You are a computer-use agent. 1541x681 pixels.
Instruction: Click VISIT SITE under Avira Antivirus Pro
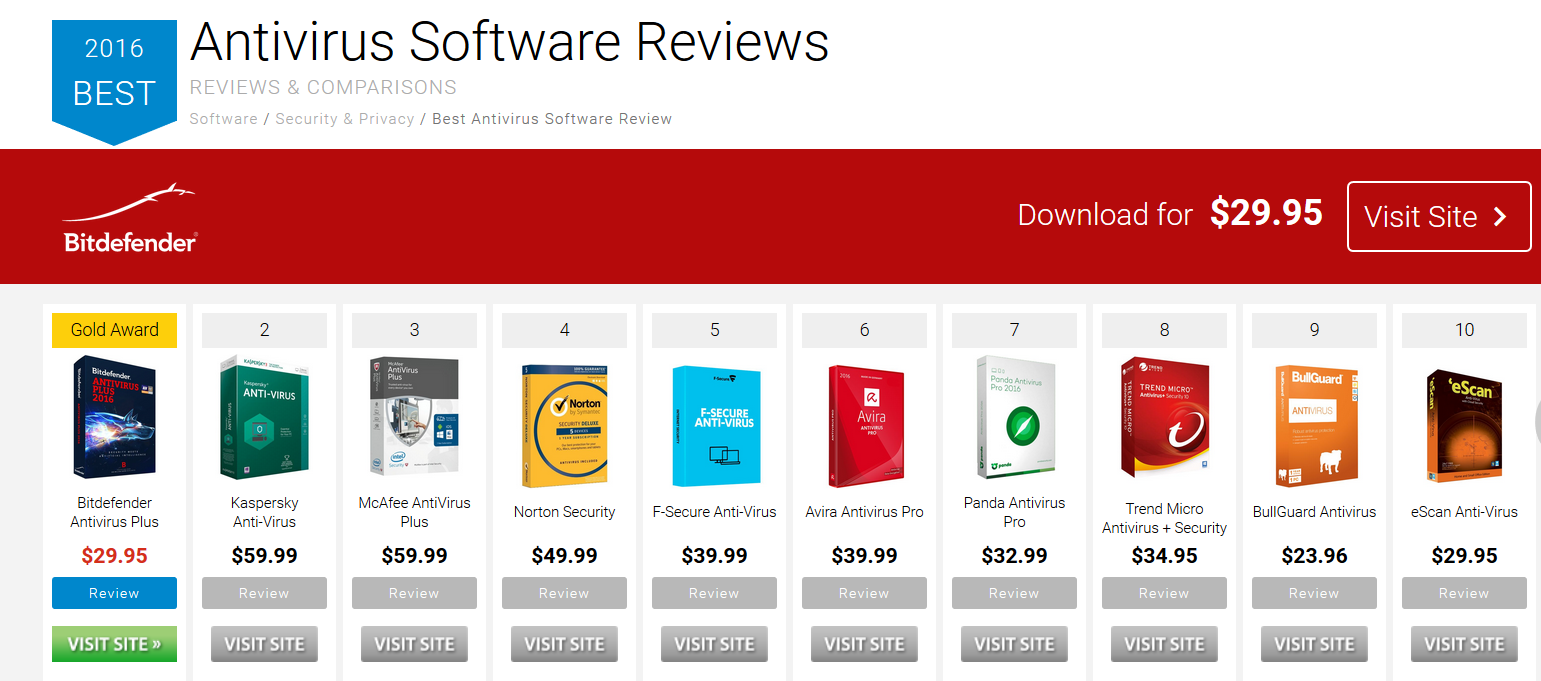864,644
